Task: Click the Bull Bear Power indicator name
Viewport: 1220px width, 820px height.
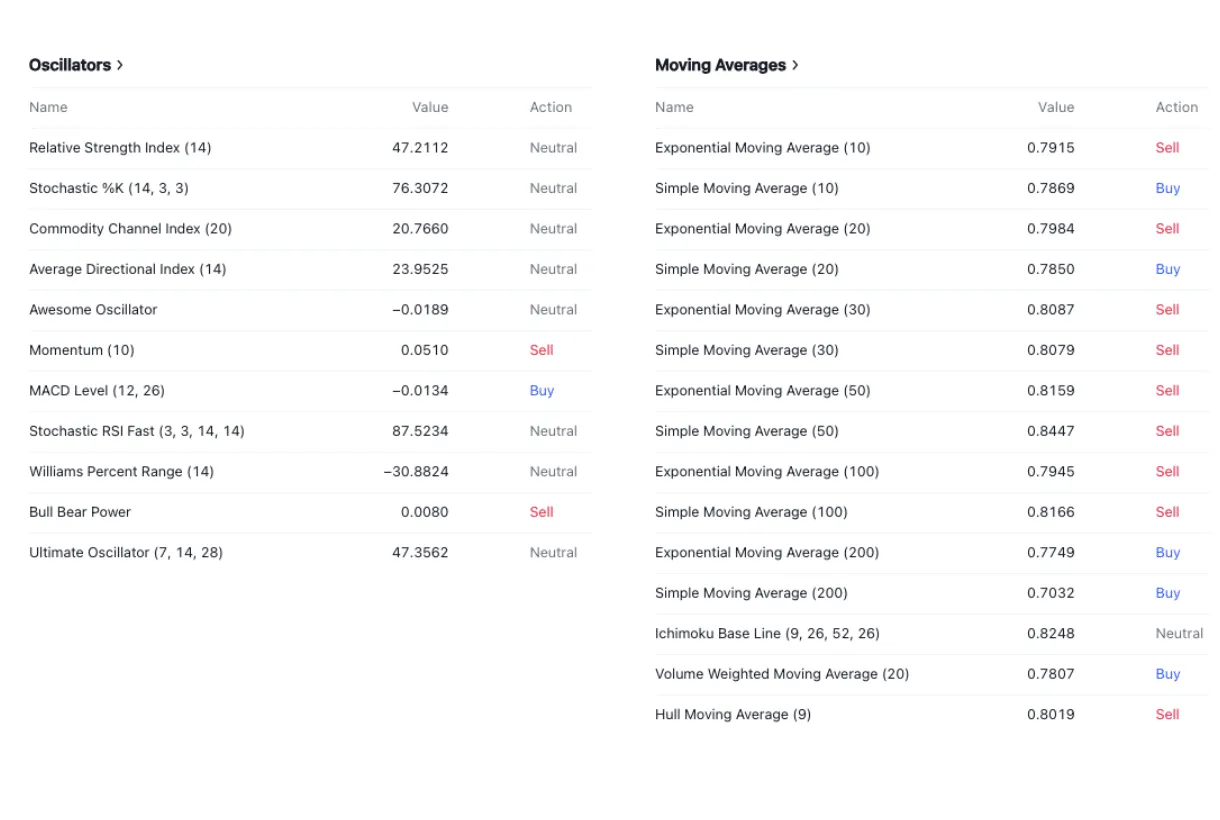Action: pos(80,512)
